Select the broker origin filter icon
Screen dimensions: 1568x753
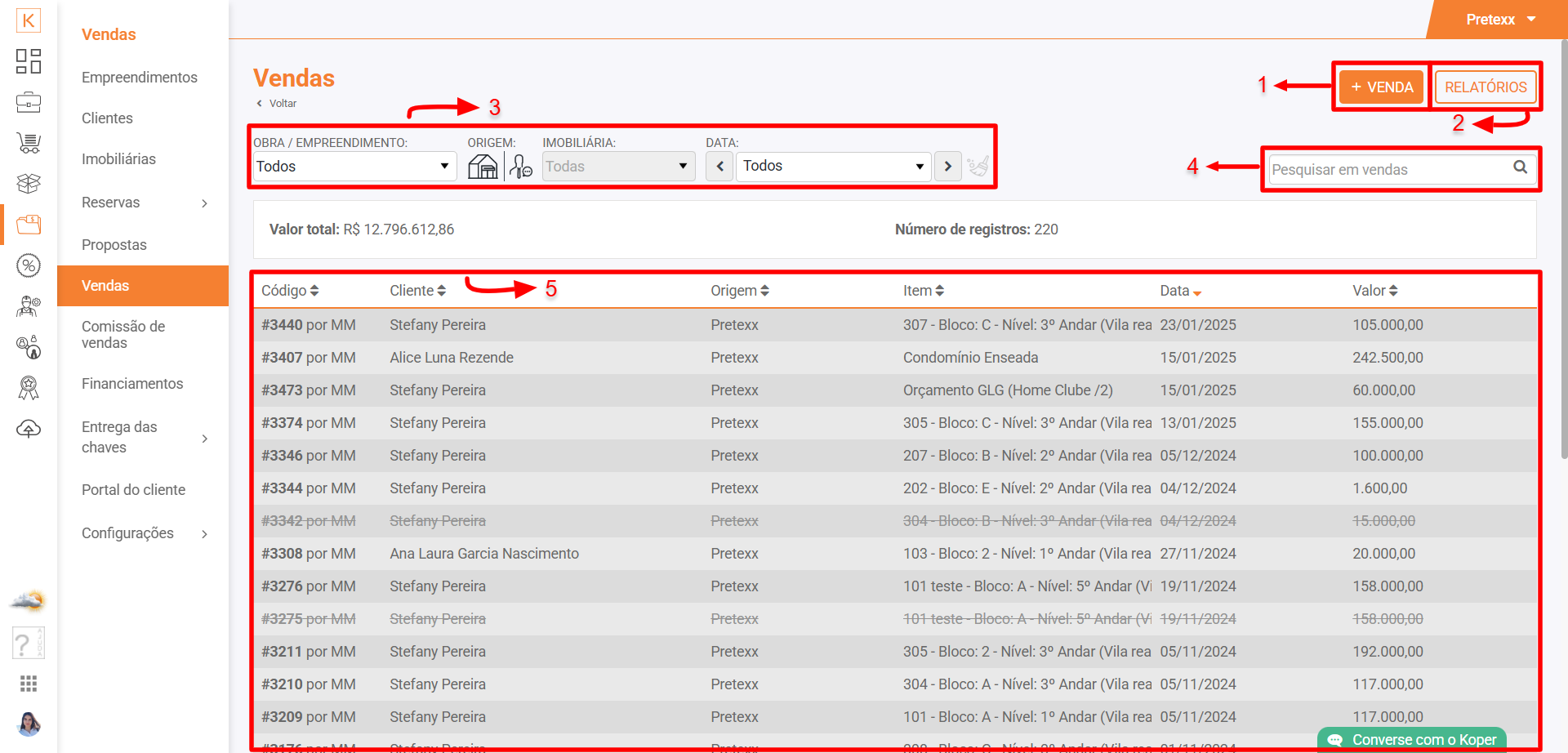(x=521, y=167)
